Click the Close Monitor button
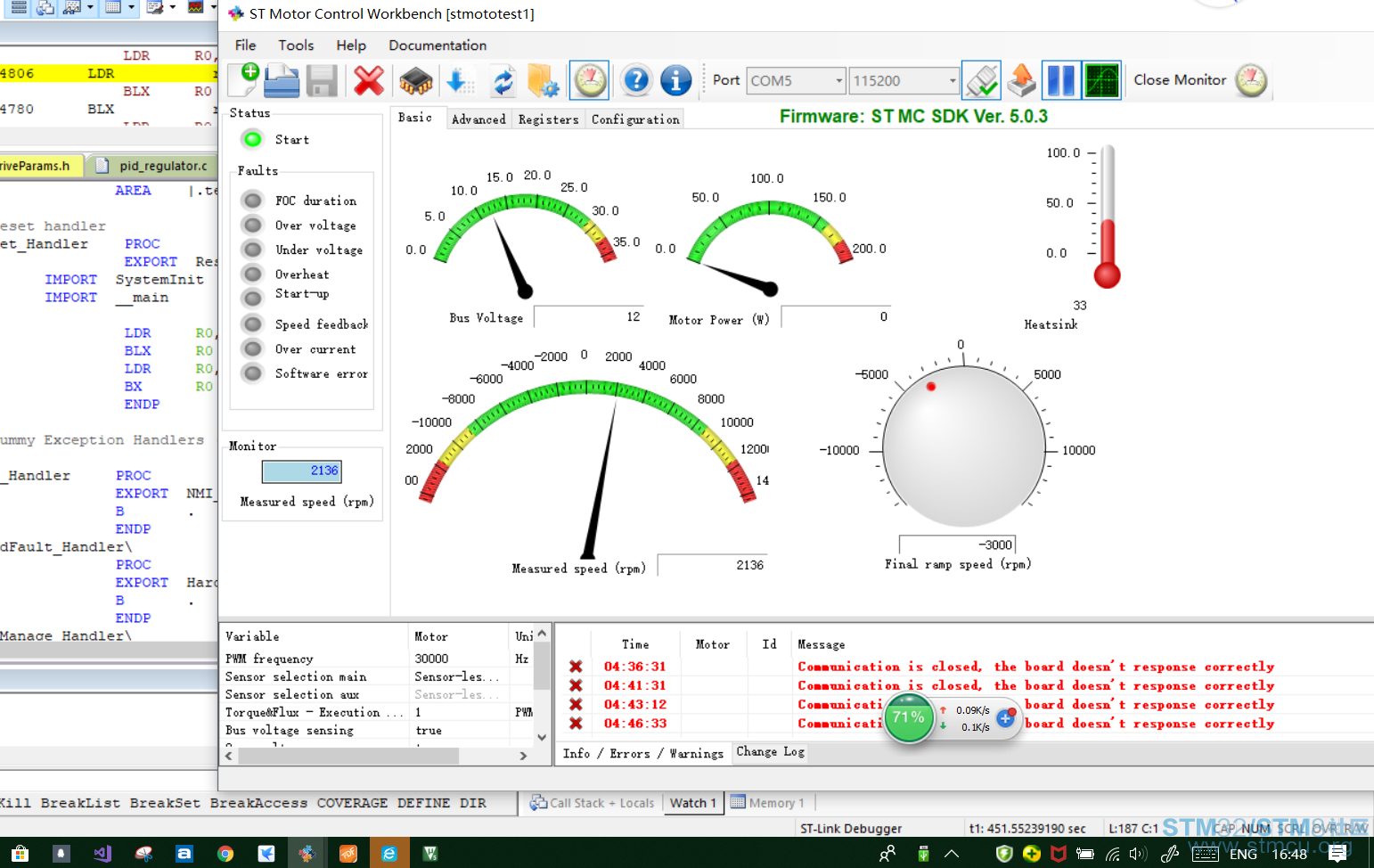1374x868 pixels. click(1199, 80)
